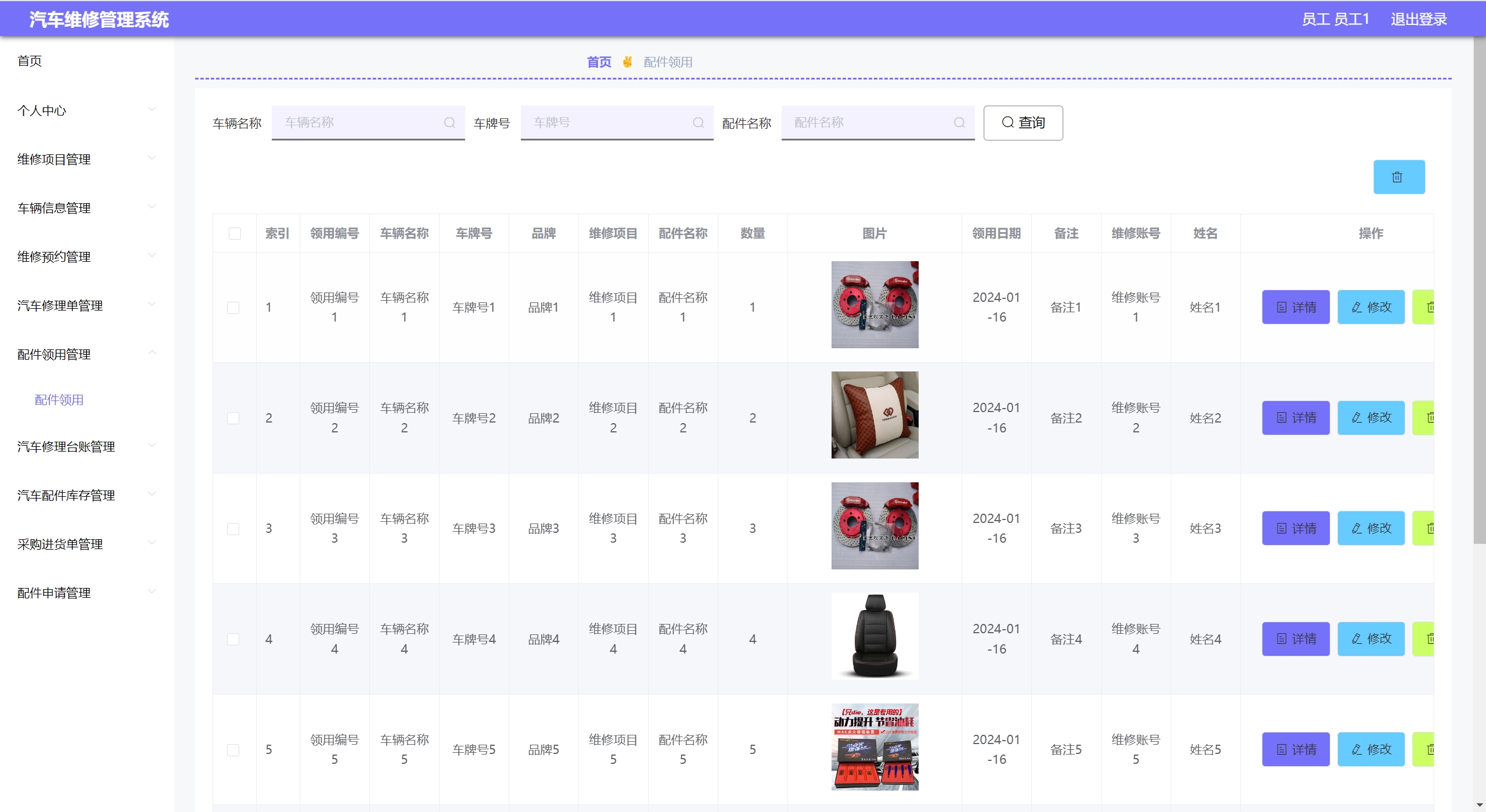Click the green delete icon in row 1

(1426, 307)
